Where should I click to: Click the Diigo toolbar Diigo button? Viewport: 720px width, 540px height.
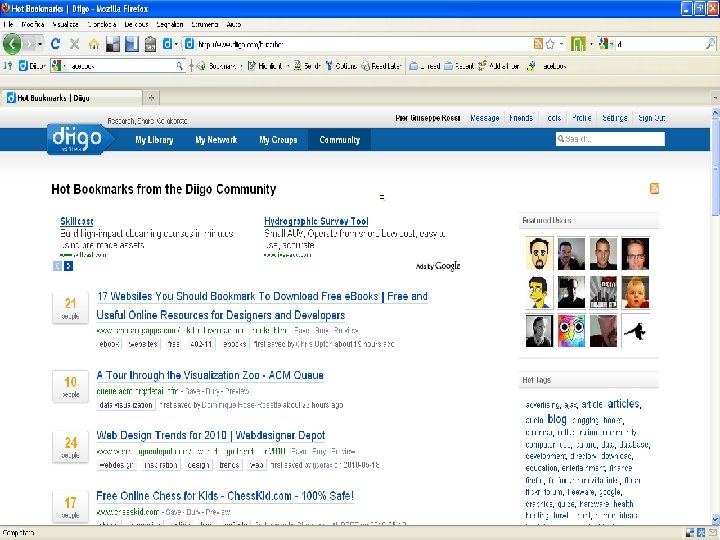point(31,66)
